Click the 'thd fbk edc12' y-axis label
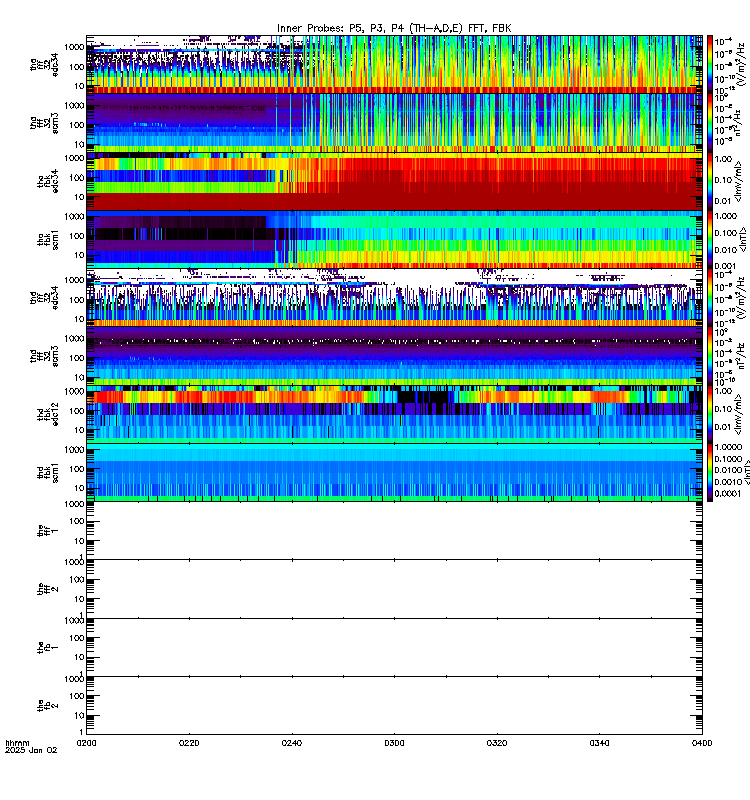Viewport: 750px width, 800px height. click(x=48, y=414)
